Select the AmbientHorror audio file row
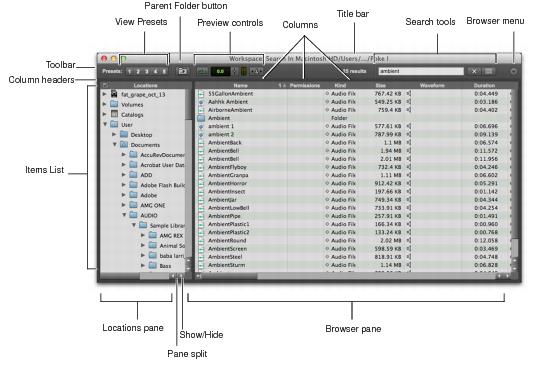 354,183
